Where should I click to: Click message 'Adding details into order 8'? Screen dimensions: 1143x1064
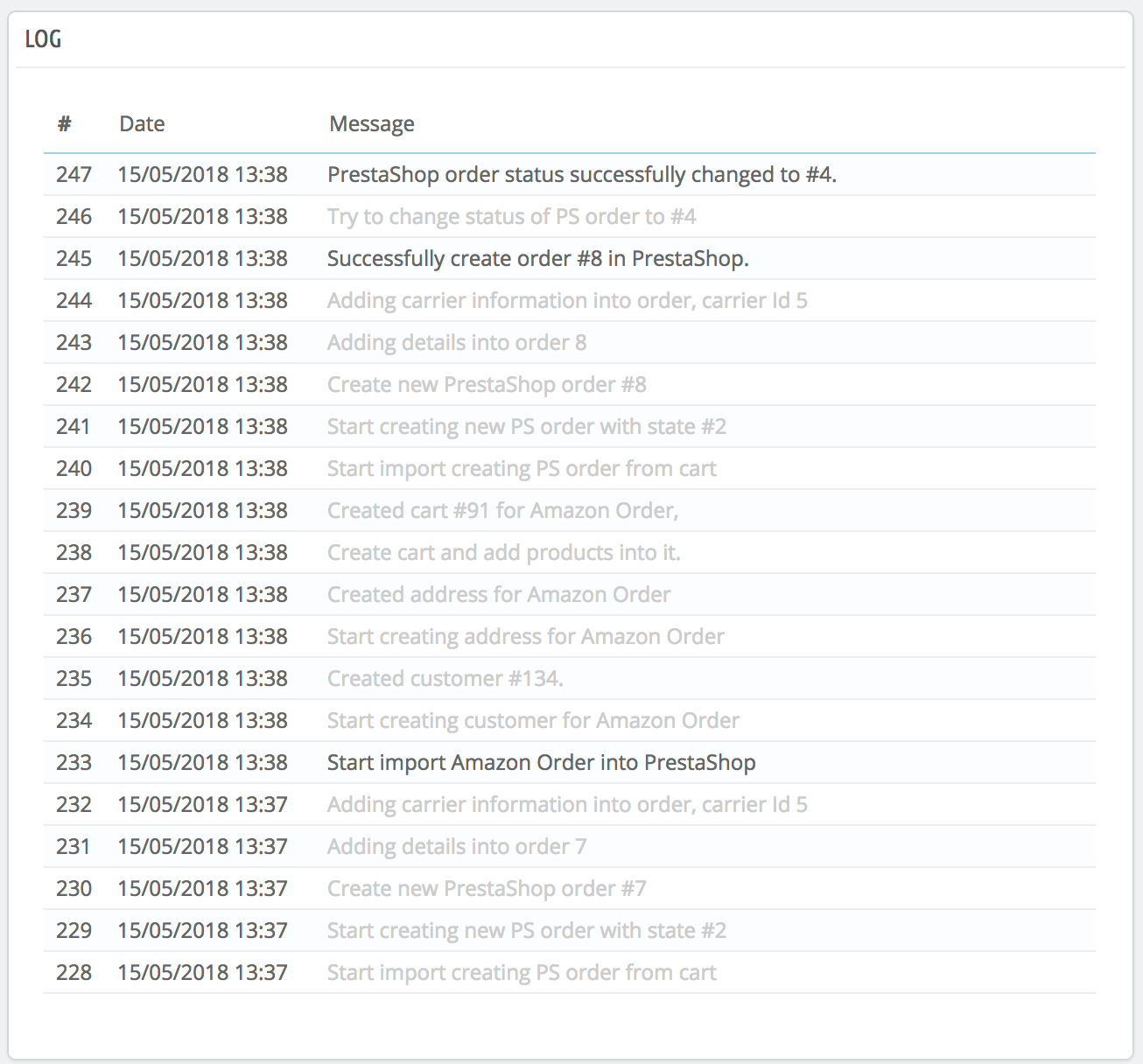pos(457,342)
